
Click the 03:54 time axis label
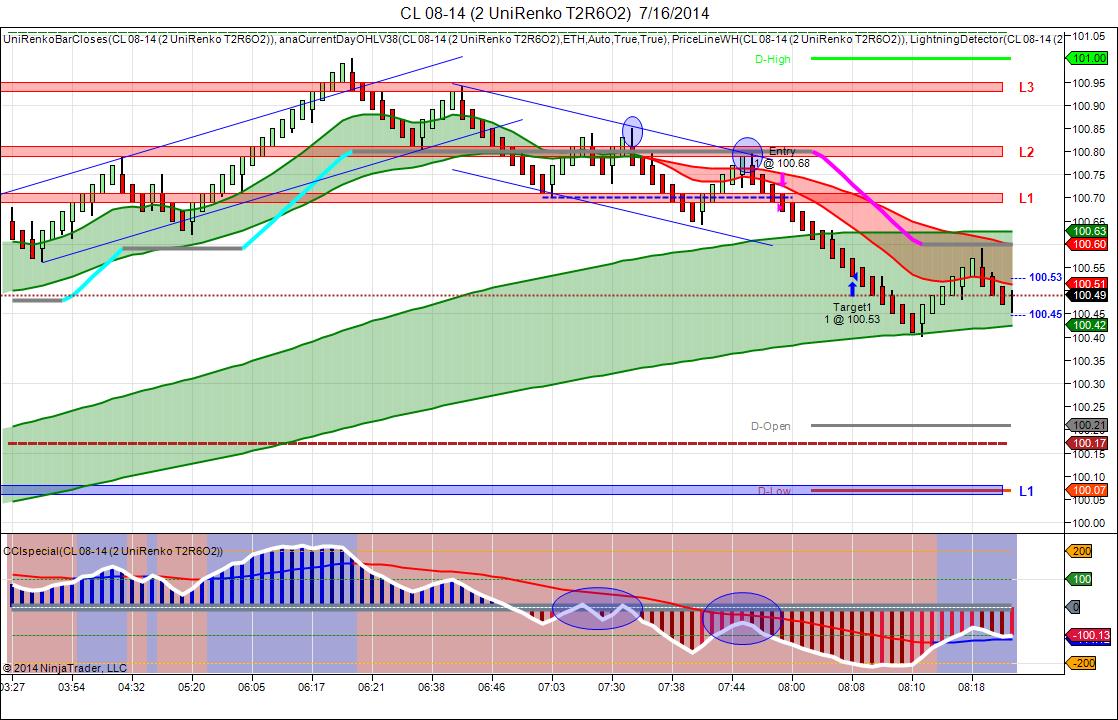[x=71, y=687]
